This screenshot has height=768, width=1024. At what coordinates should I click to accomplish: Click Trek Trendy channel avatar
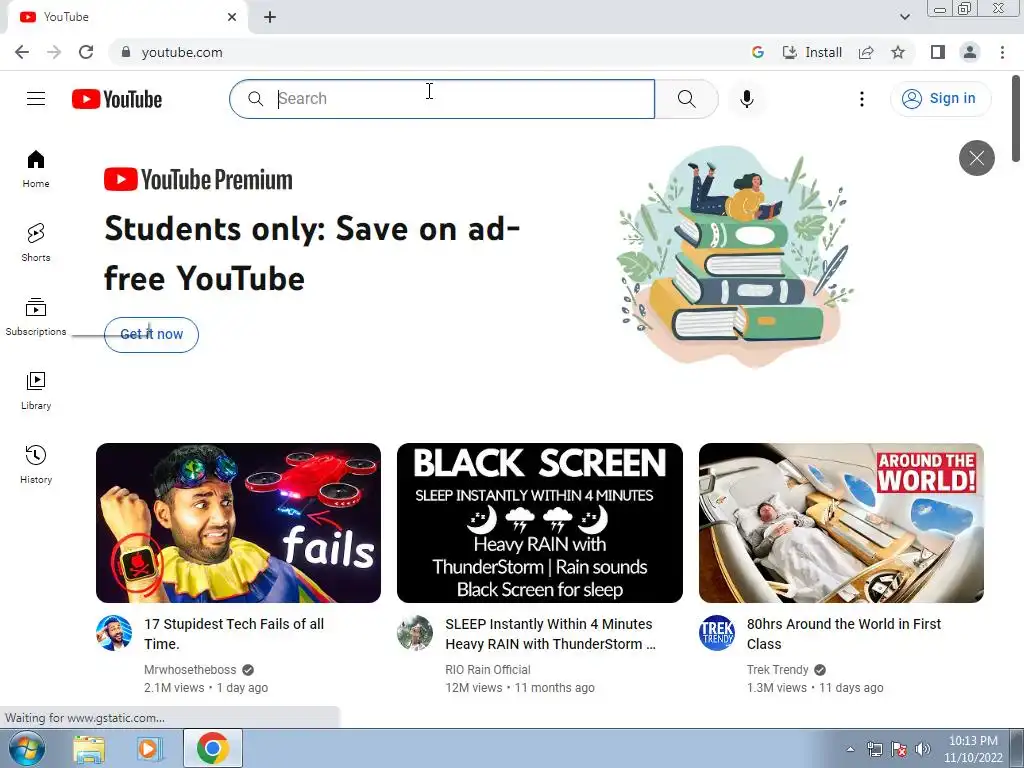(x=716, y=633)
